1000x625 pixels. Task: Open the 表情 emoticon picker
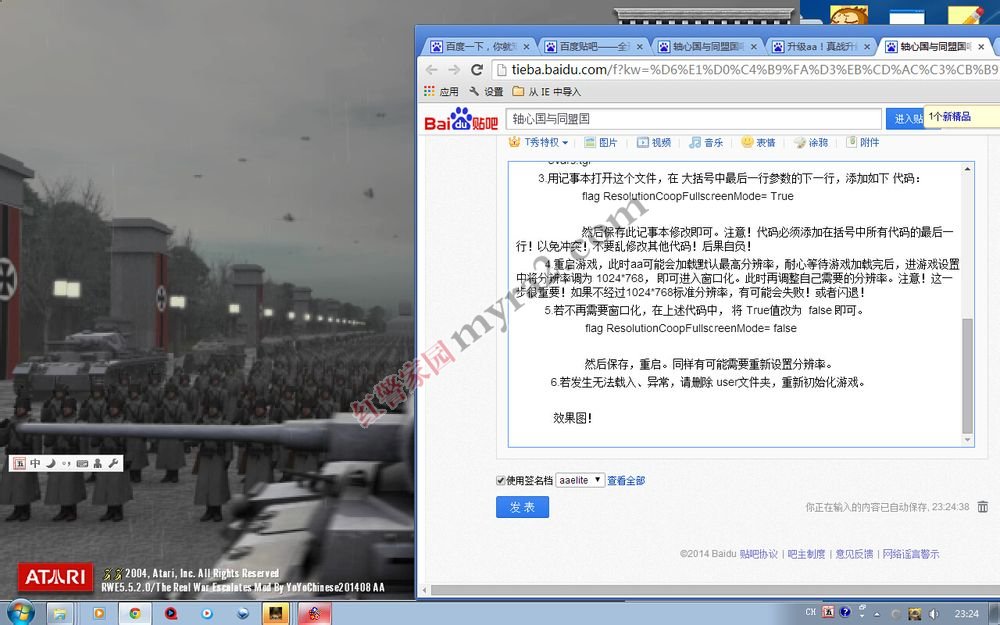[x=758, y=142]
